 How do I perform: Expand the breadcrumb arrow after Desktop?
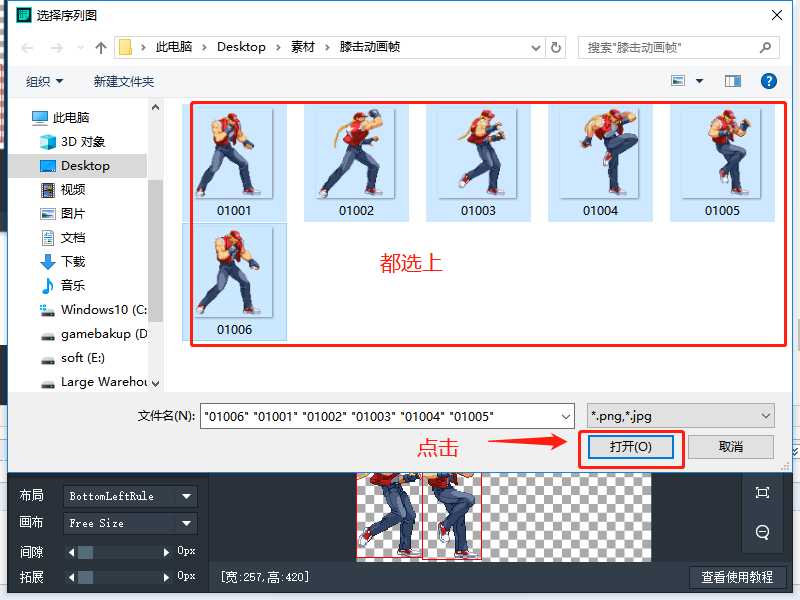pyautogui.click(x=278, y=47)
